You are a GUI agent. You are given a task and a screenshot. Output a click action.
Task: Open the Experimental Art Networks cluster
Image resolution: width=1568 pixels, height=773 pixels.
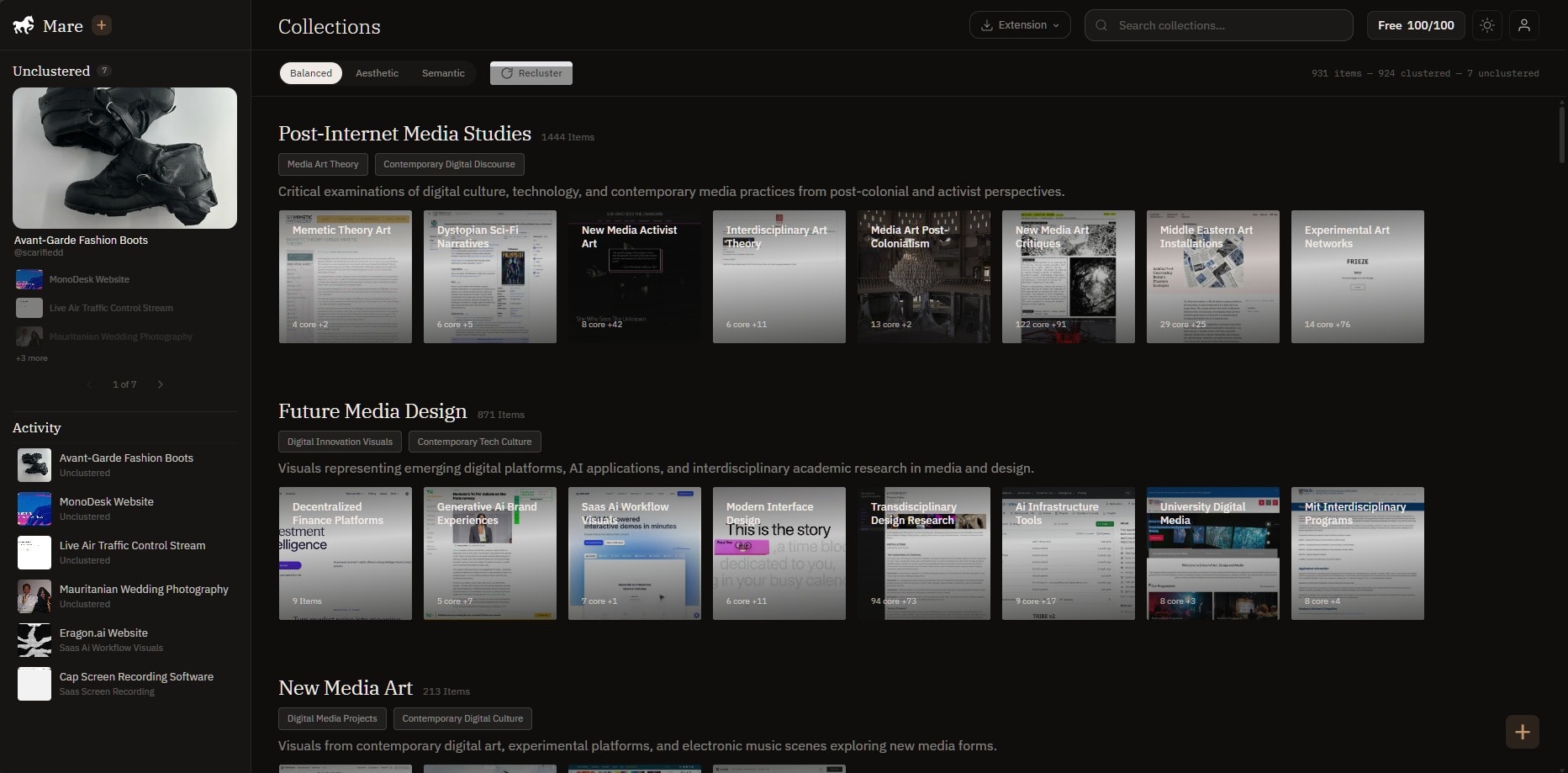tap(1358, 277)
